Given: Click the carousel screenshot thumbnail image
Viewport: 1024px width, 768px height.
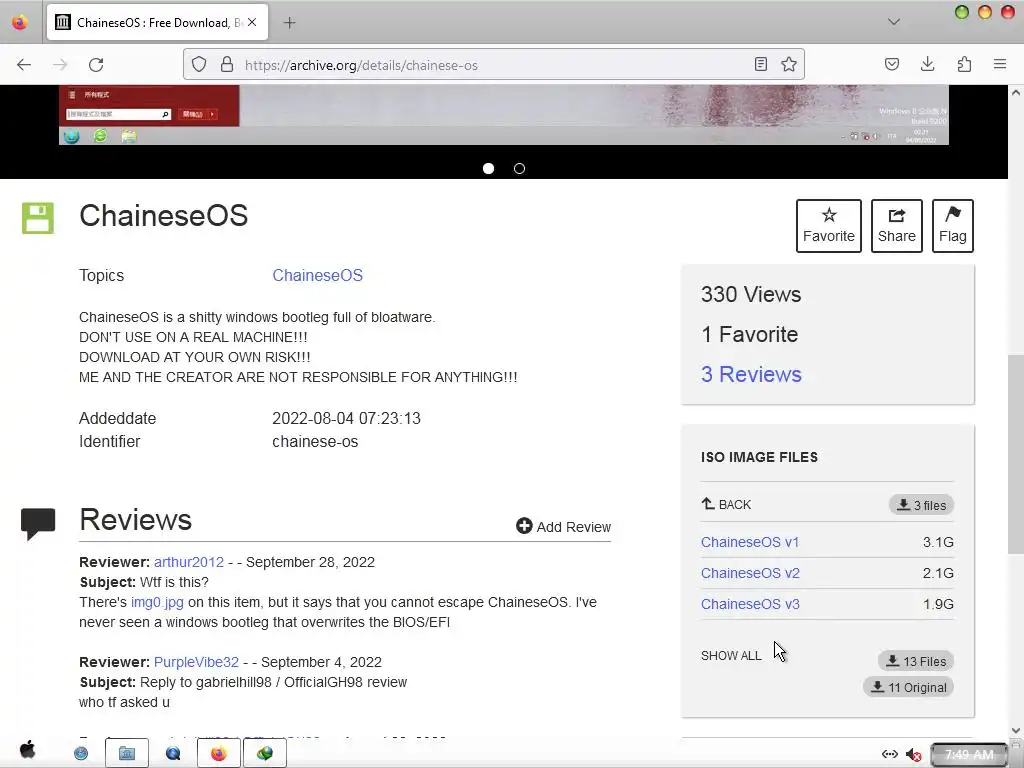Looking at the screenshot, I should [x=504, y=115].
